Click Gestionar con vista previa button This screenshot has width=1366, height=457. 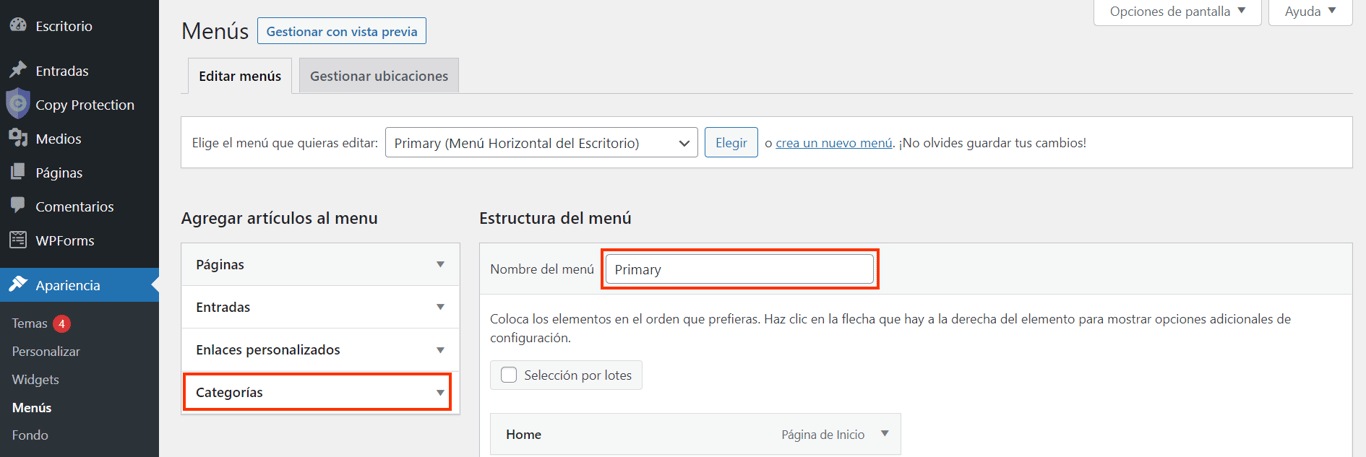click(x=342, y=31)
